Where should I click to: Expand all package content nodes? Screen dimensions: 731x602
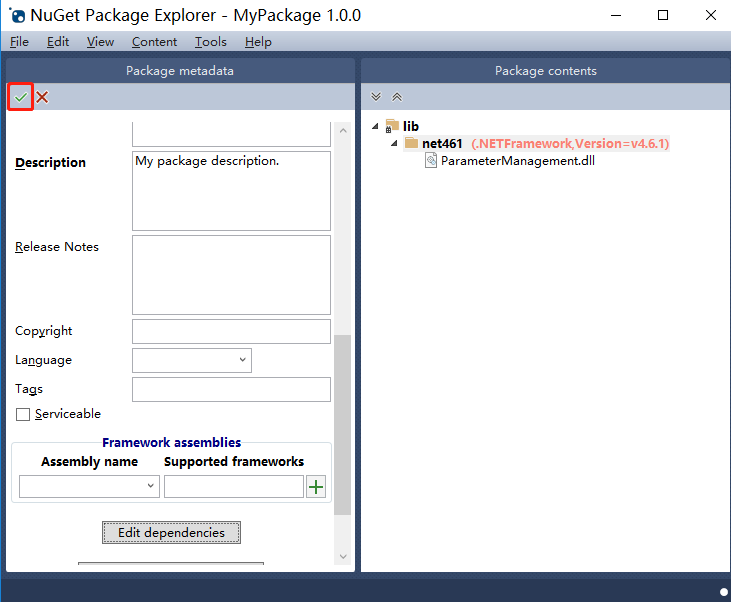376,97
